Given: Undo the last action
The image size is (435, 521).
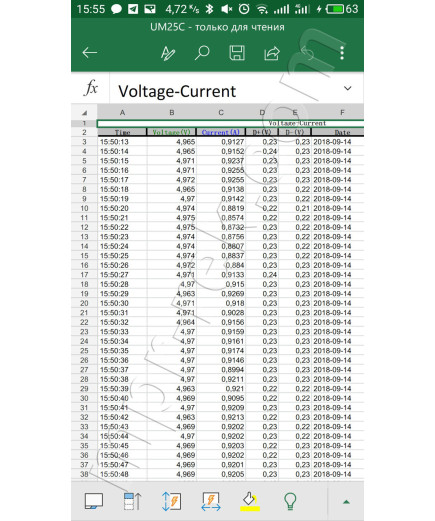Looking at the screenshot, I should [307, 53].
